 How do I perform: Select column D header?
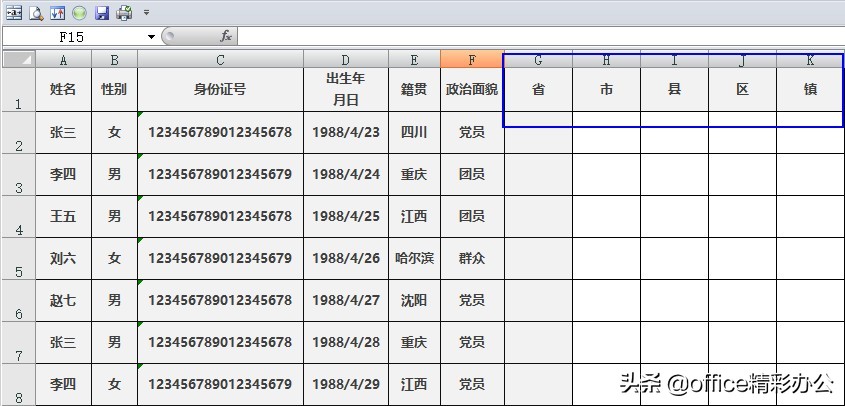point(345,59)
